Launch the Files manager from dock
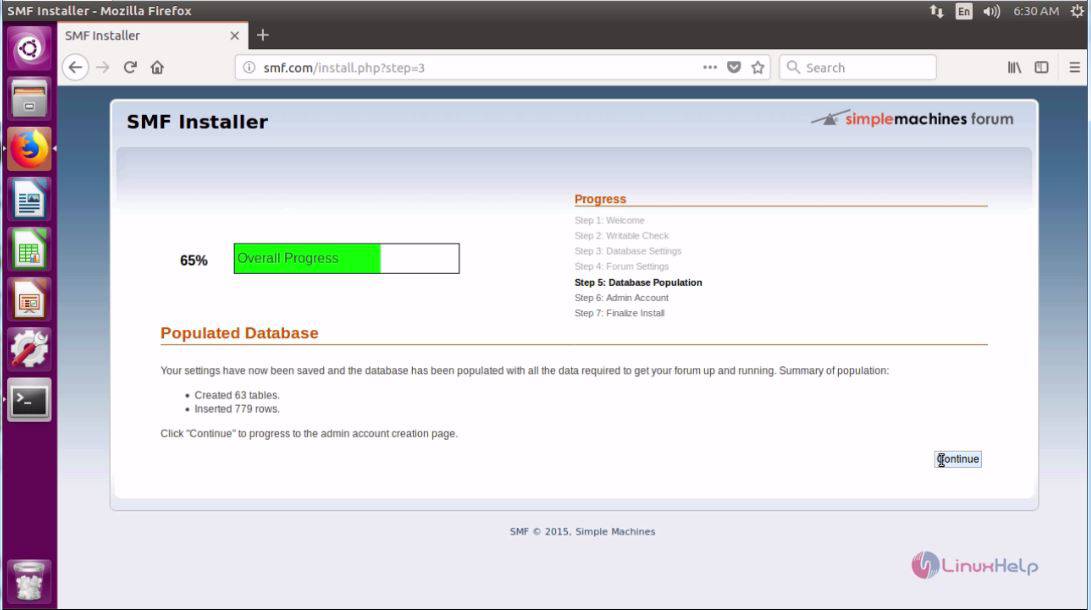1091x610 pixels. pyautogui.click(x=29, y=98)
